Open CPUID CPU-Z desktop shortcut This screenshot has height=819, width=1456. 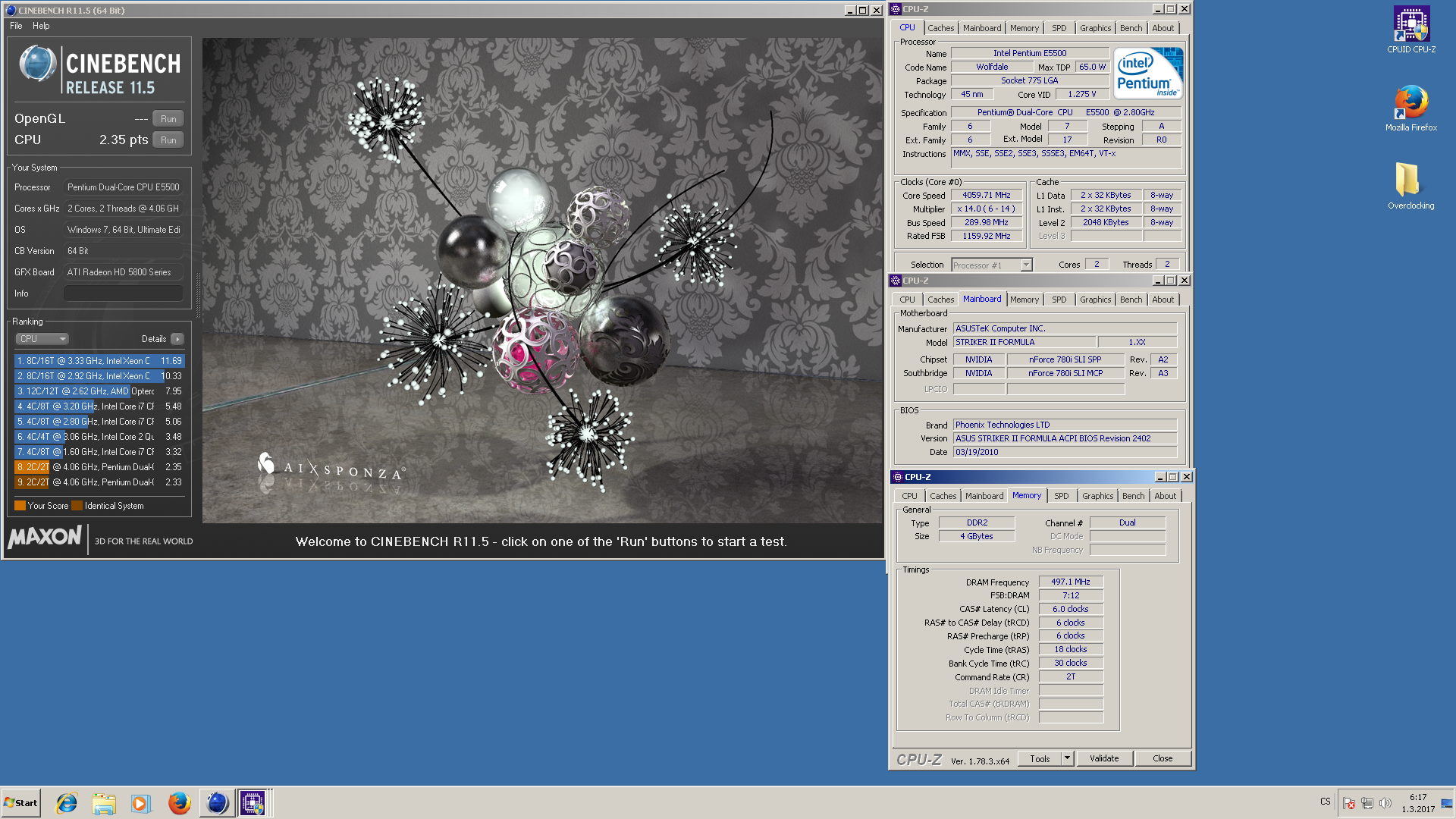pyautogui.click(x=1410, y=30)
